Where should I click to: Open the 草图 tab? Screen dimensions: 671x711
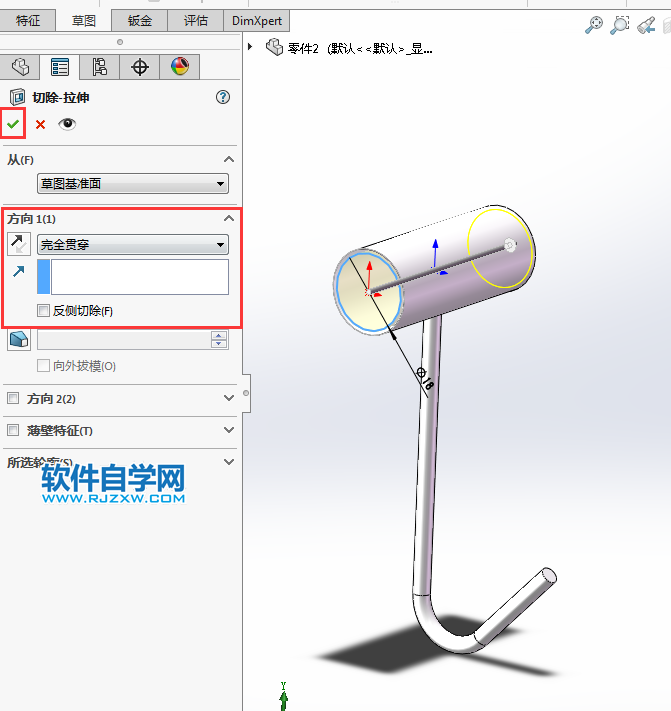(83, 21)
